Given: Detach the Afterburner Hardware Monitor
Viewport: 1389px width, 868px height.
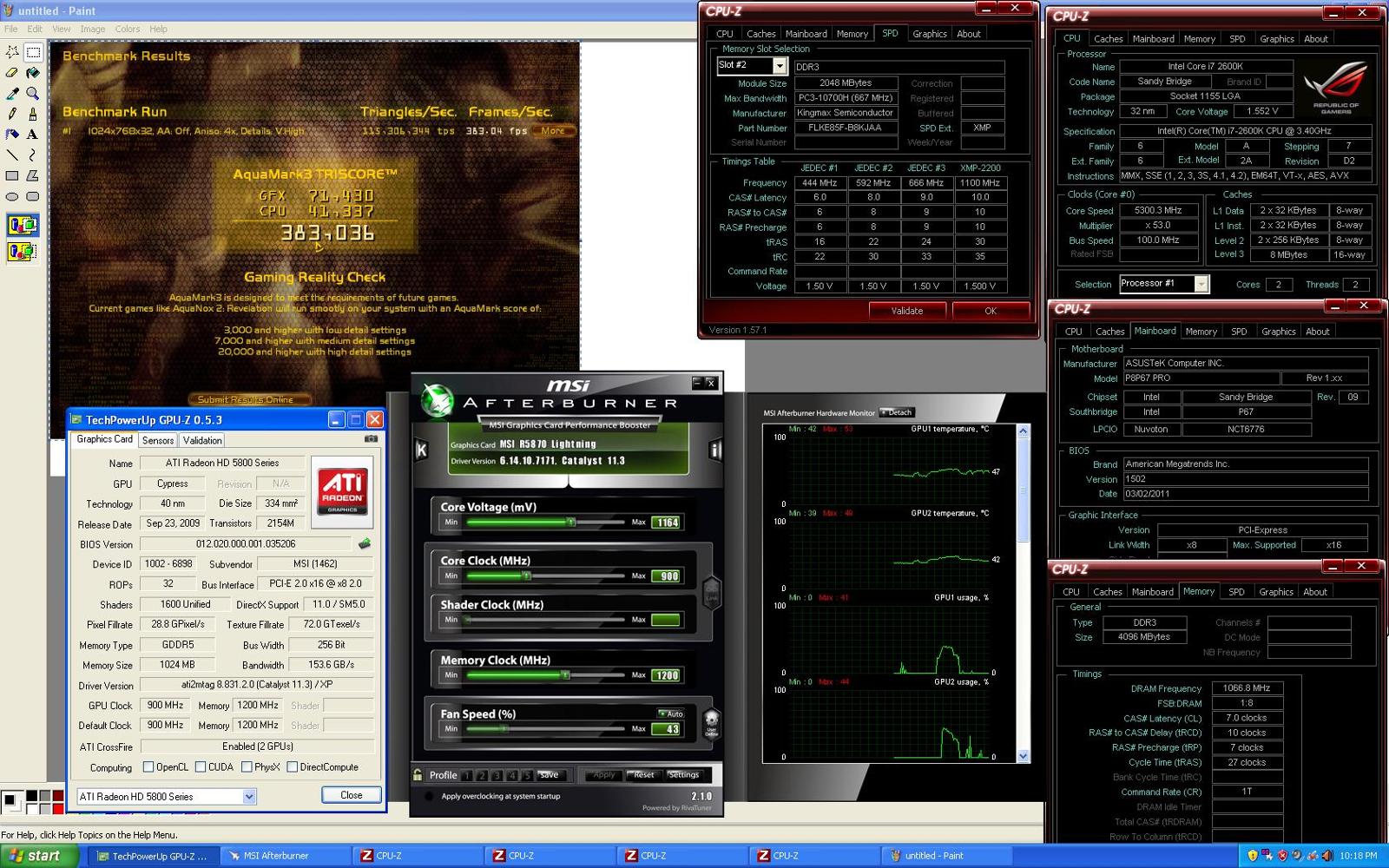Looking at the screenshot, I should (x=897, y=412).
